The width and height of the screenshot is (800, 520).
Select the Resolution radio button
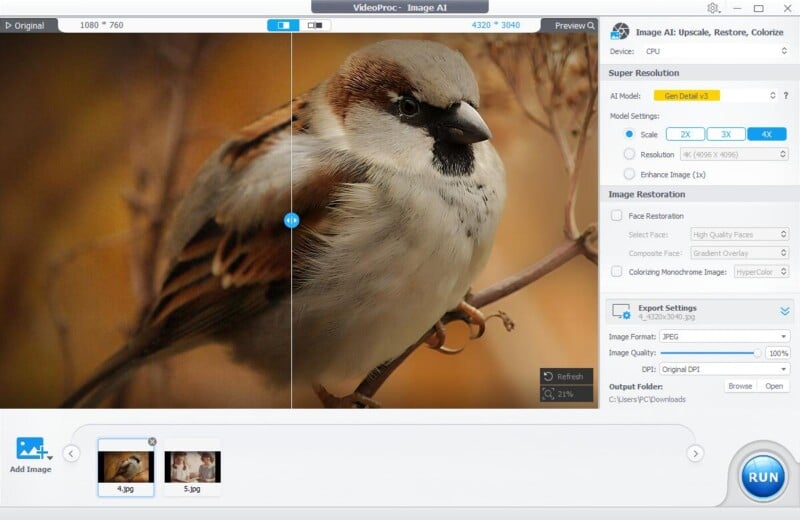(x=629, y=154)
